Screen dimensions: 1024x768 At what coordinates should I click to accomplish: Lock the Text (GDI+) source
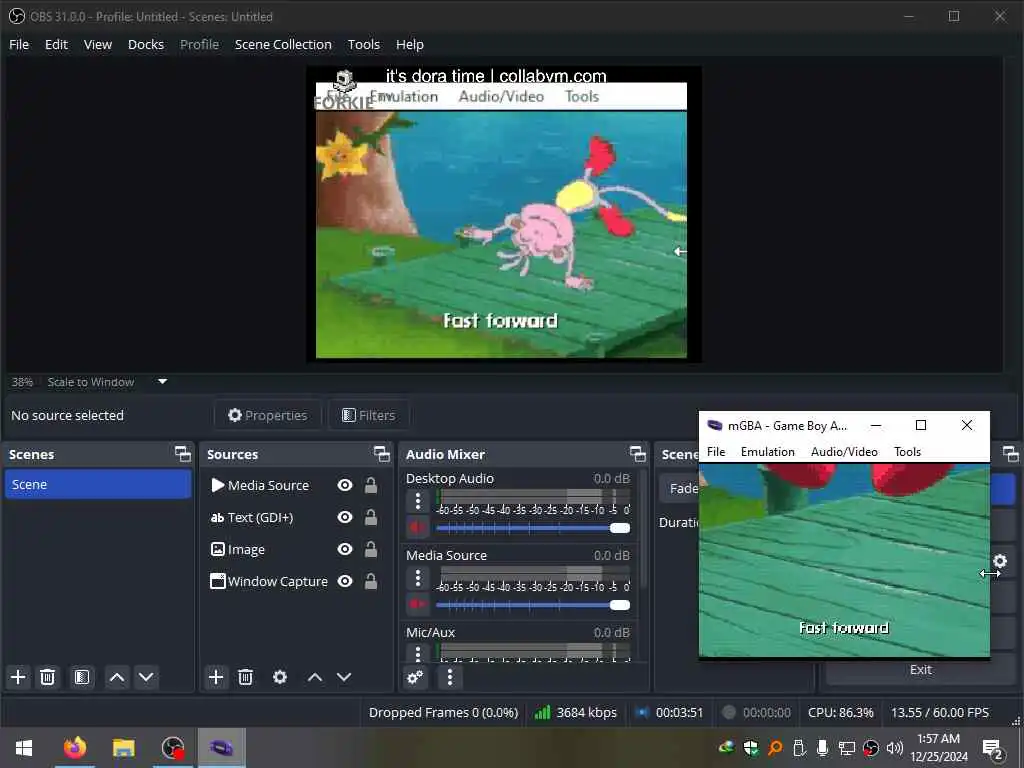coord(371,517)
